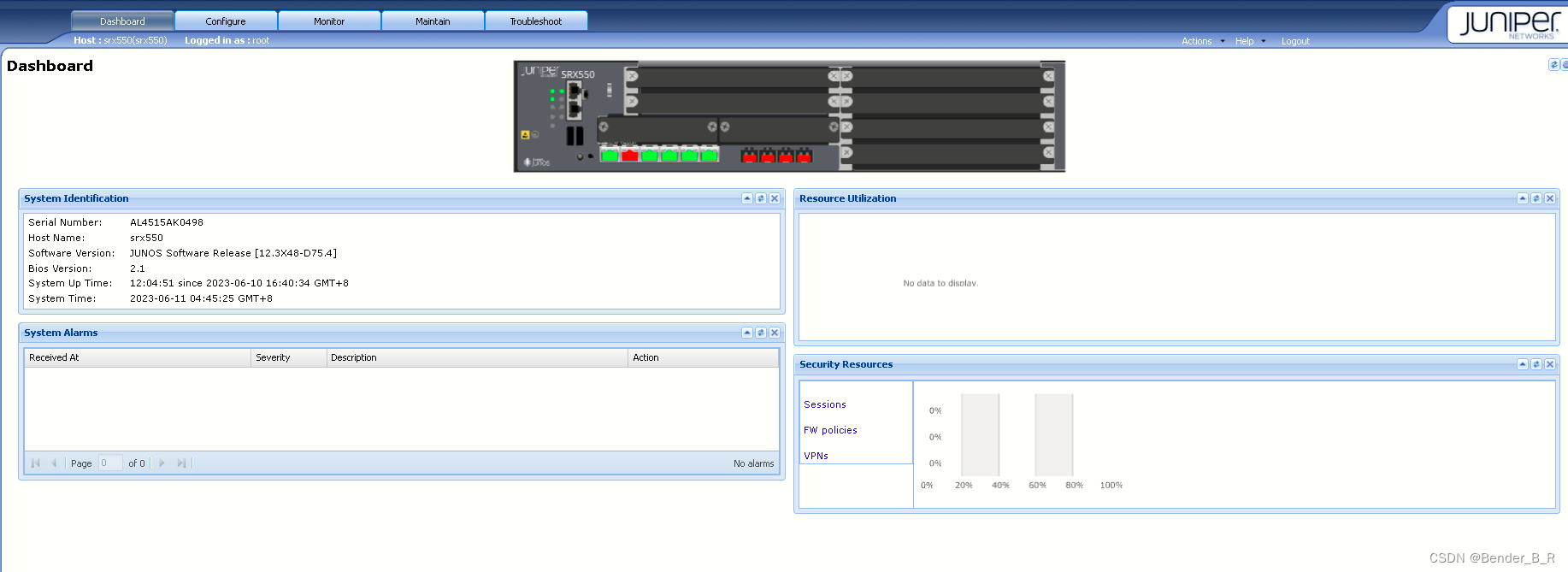Click the first bar in Security Resources chart
This screenshot has height=572, width=1568.
(981, 434)
